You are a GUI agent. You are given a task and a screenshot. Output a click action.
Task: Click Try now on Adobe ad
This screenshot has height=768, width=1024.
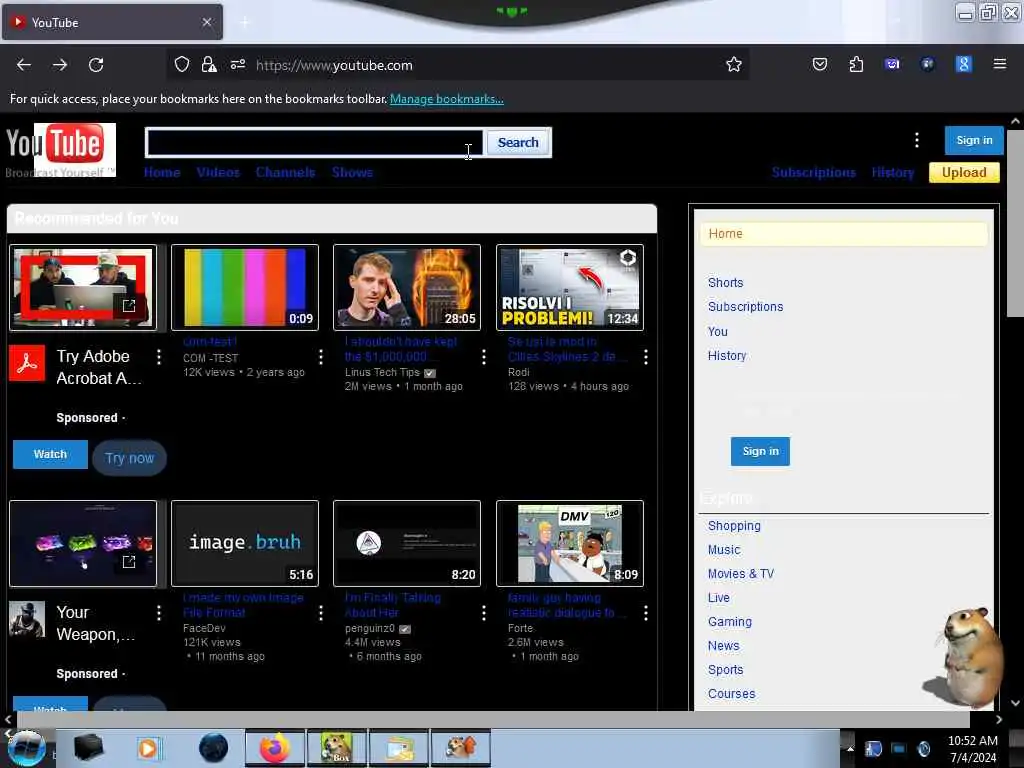tap(129, 458)
